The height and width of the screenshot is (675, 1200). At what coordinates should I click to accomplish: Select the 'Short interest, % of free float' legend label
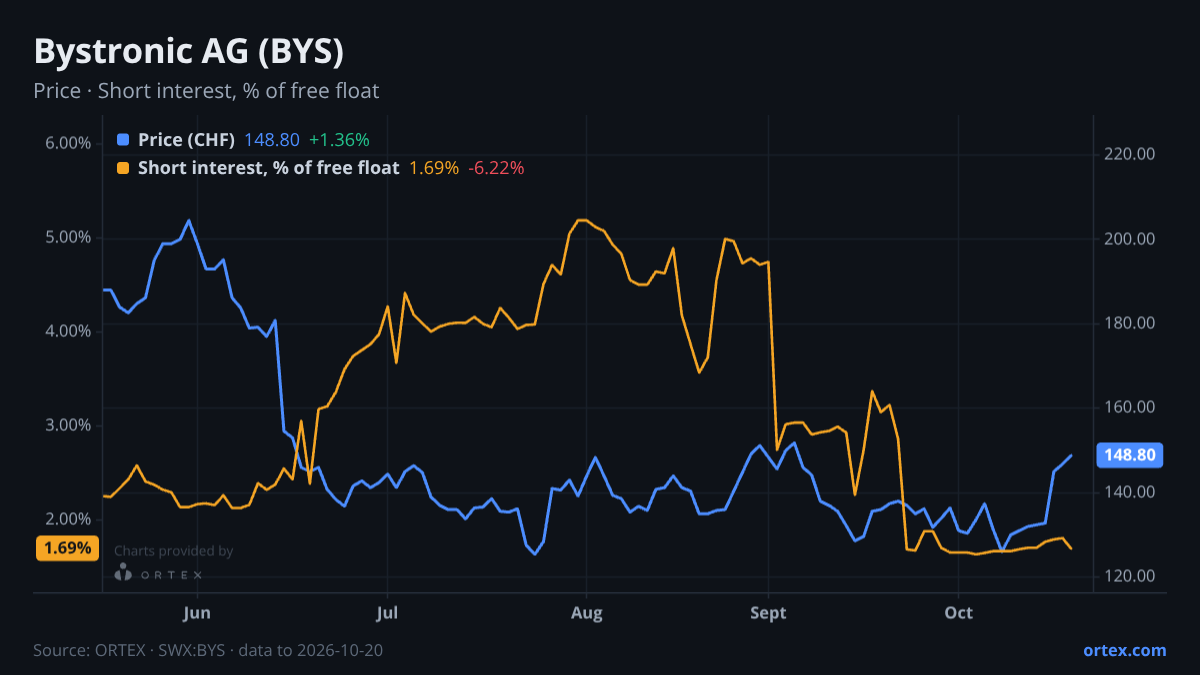click(x=268, y=168)
